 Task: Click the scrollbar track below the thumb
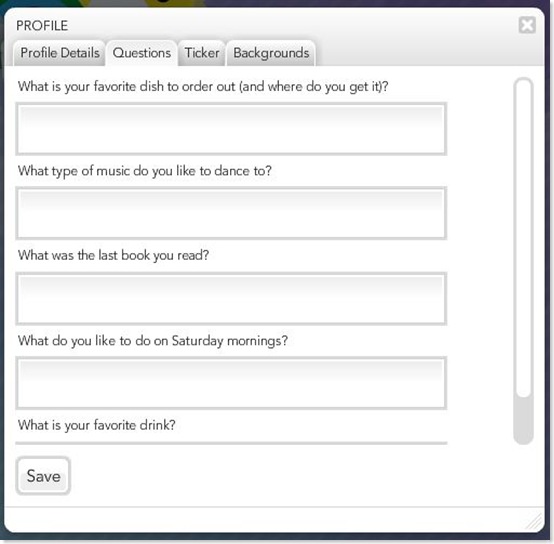tap(523, 420)
